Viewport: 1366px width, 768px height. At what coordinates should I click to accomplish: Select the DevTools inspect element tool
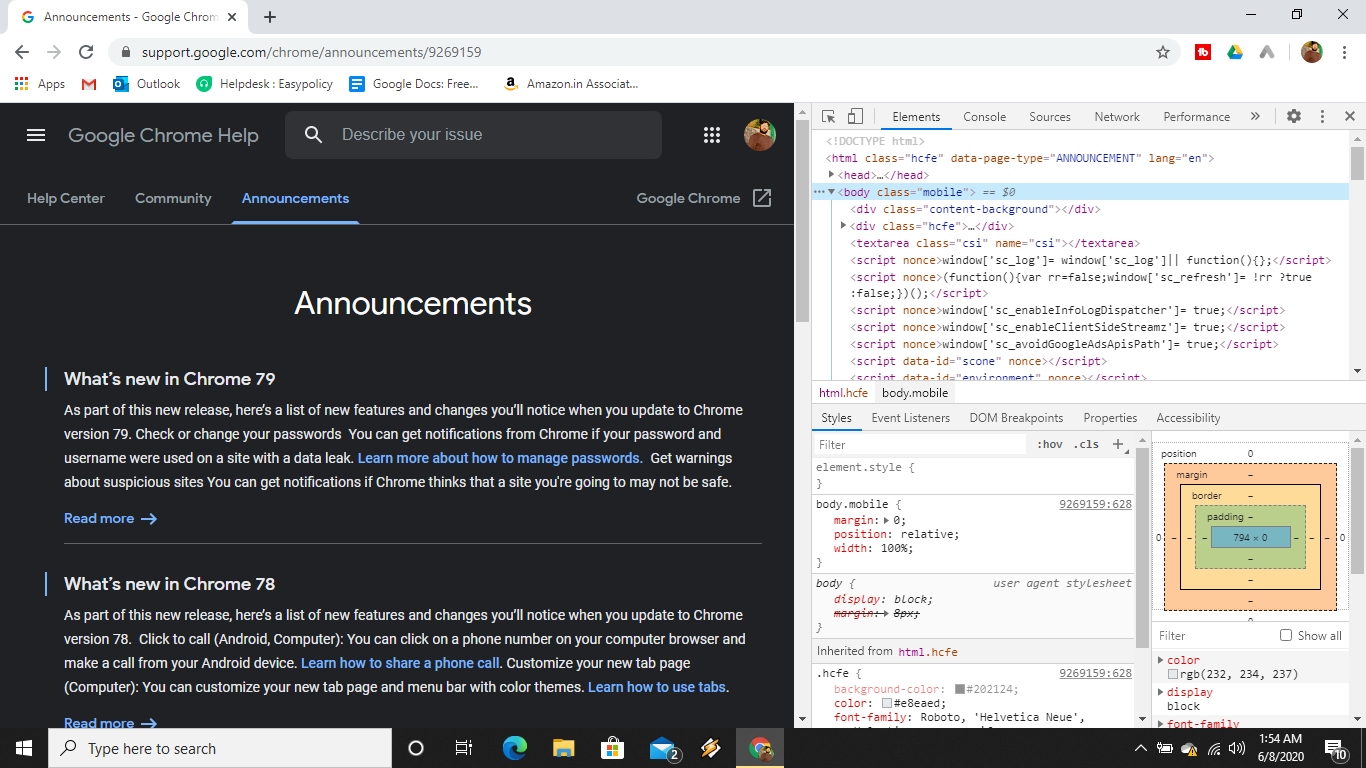coord(829,117)
